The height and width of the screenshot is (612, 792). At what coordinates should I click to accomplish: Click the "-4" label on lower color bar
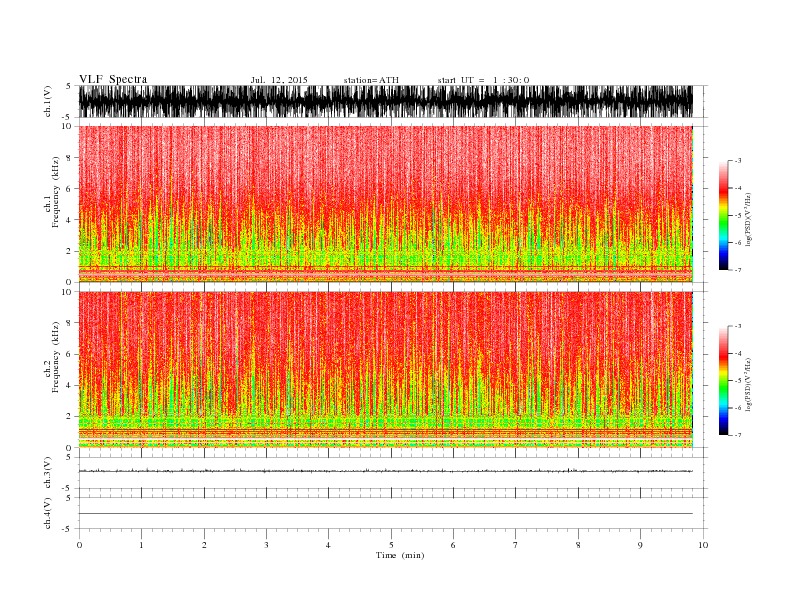[x=738, y=353]
